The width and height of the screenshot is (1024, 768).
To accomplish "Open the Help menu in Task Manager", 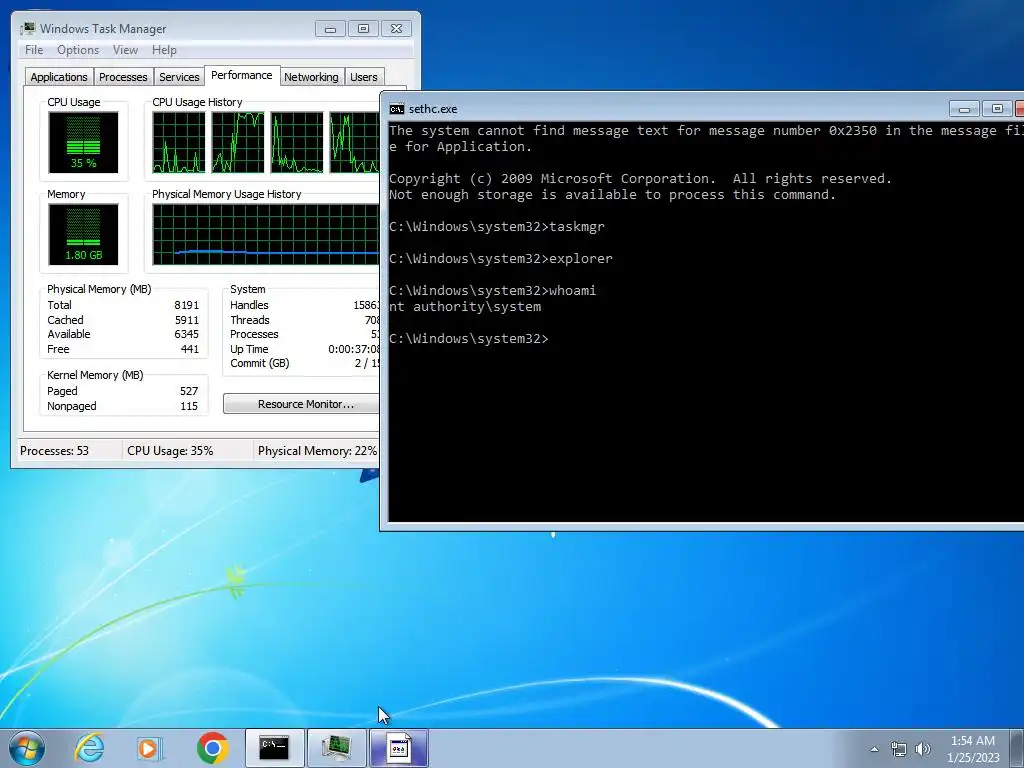I will pyautogui.click(x=164, y=50).
